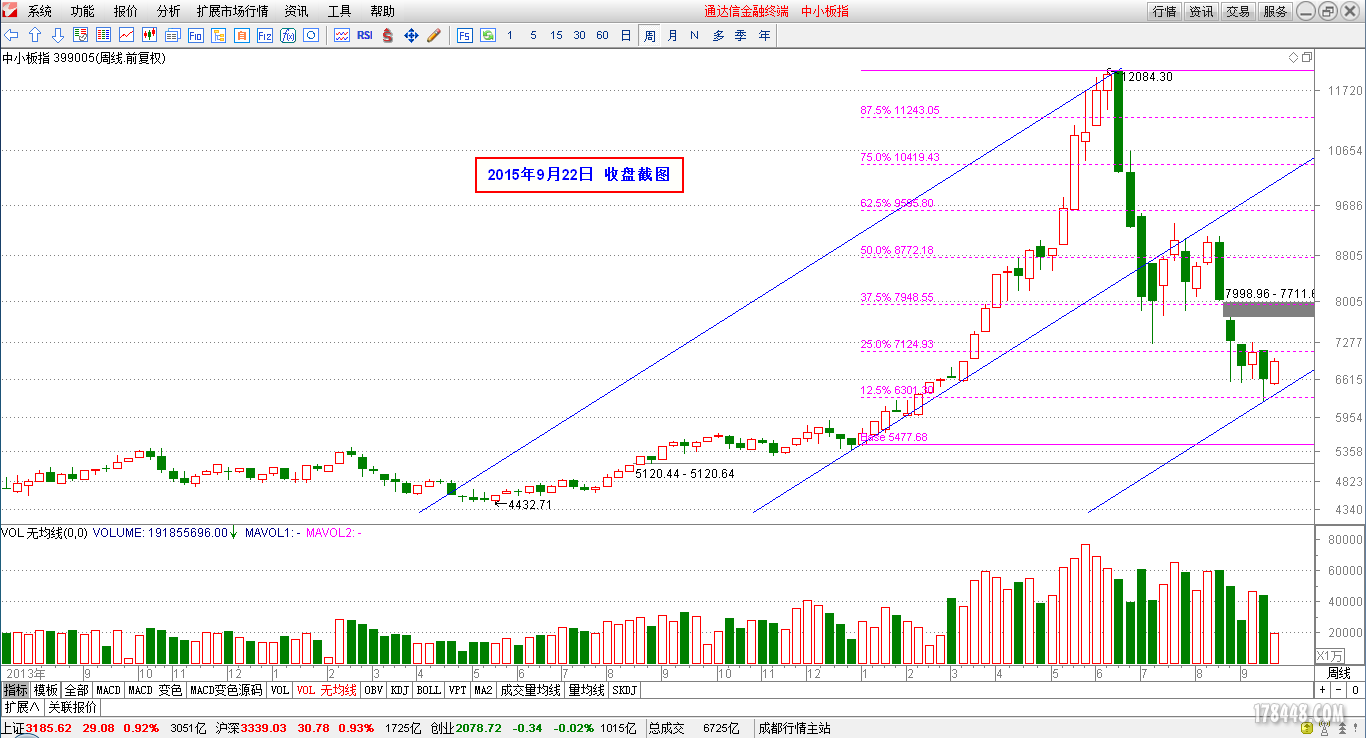Switch to daily 日 period
The image size is (1366, 738).
[626, 35]
